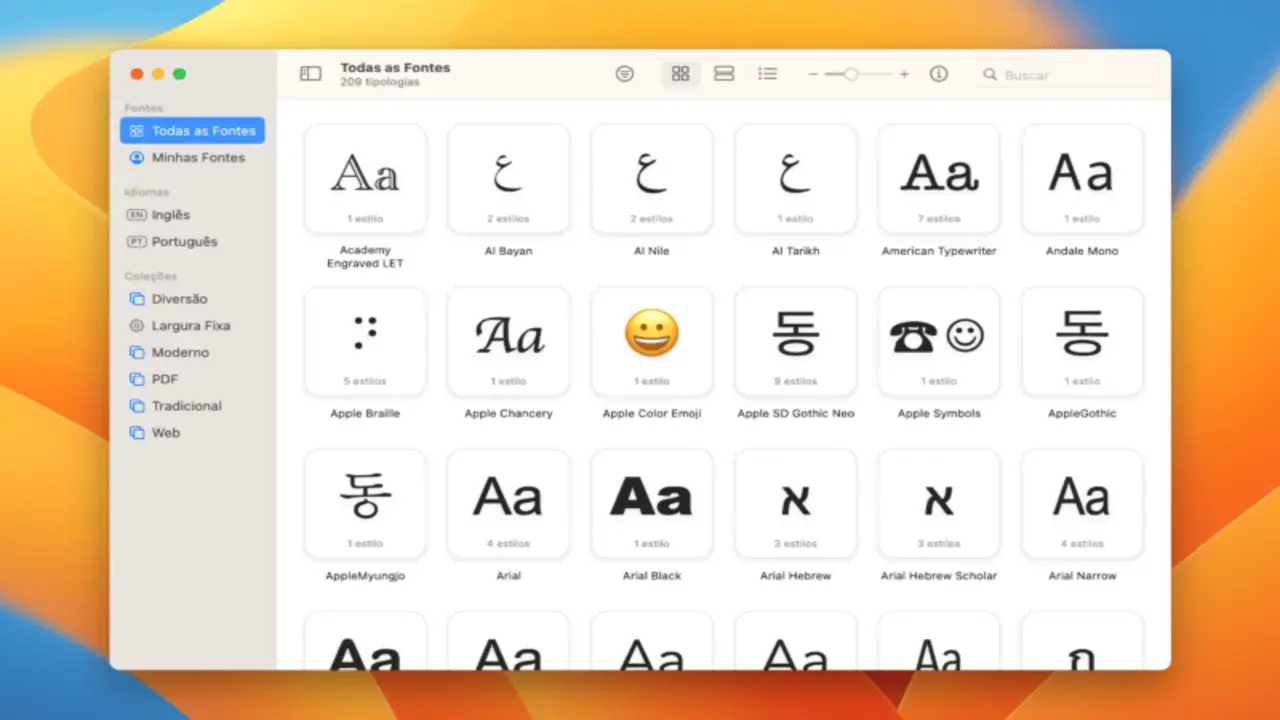Viewport: 1280px width, 720px height.
Task: Click the minus icon to shrink previews
Action: 813,74
